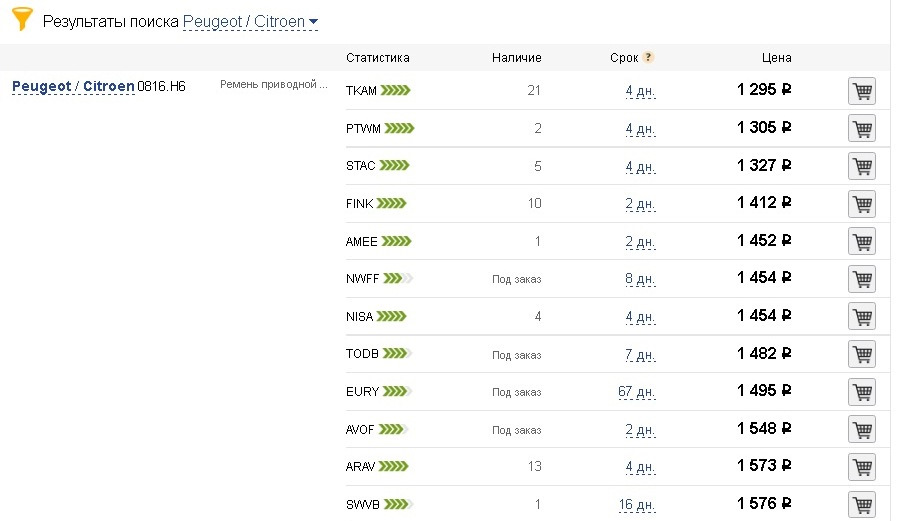The height and width of the screenshot is (521, 899).
Task: Add NWFF offer to cart
Action: [x=862, y=279]
